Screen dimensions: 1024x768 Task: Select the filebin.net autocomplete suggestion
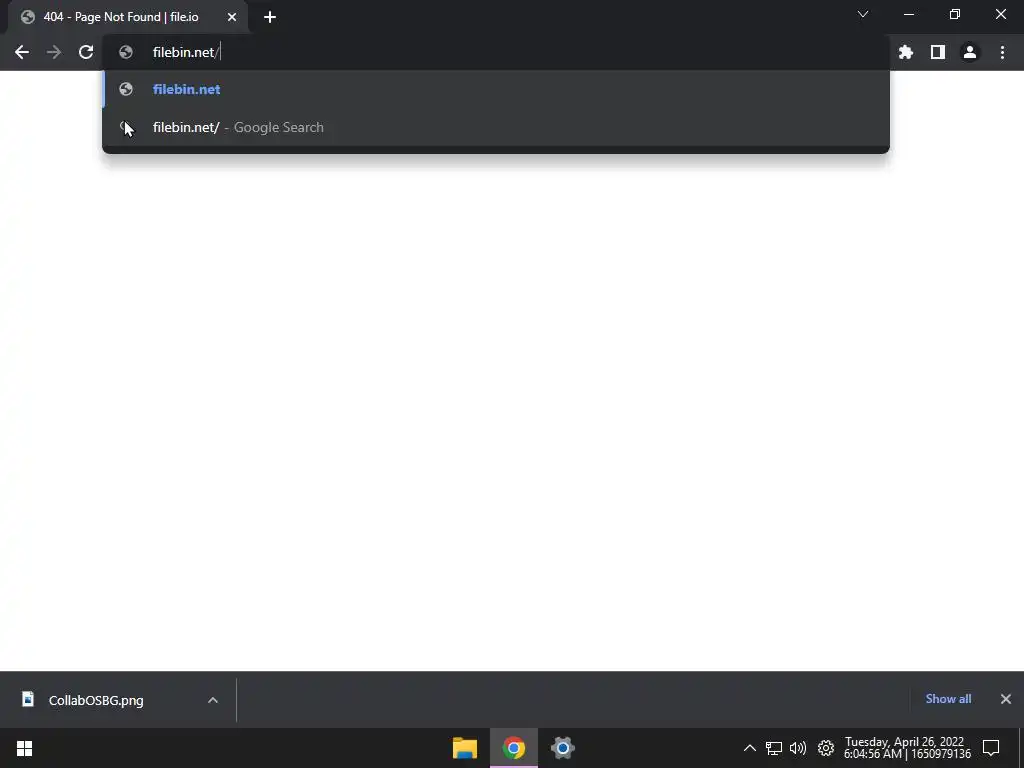pos(496,89)
